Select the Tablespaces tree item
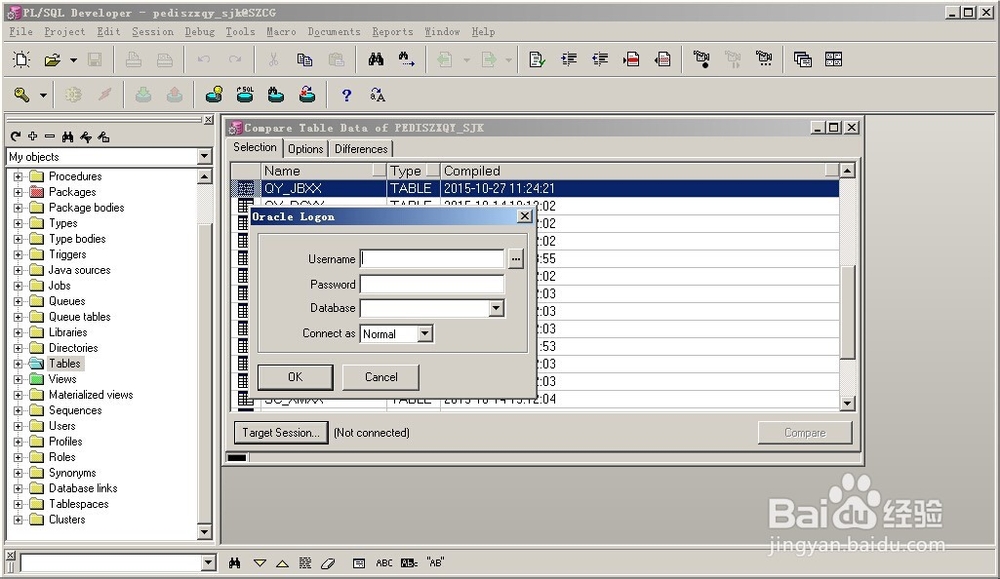This screenshot has height=579, width=1000. click(78, 504)
